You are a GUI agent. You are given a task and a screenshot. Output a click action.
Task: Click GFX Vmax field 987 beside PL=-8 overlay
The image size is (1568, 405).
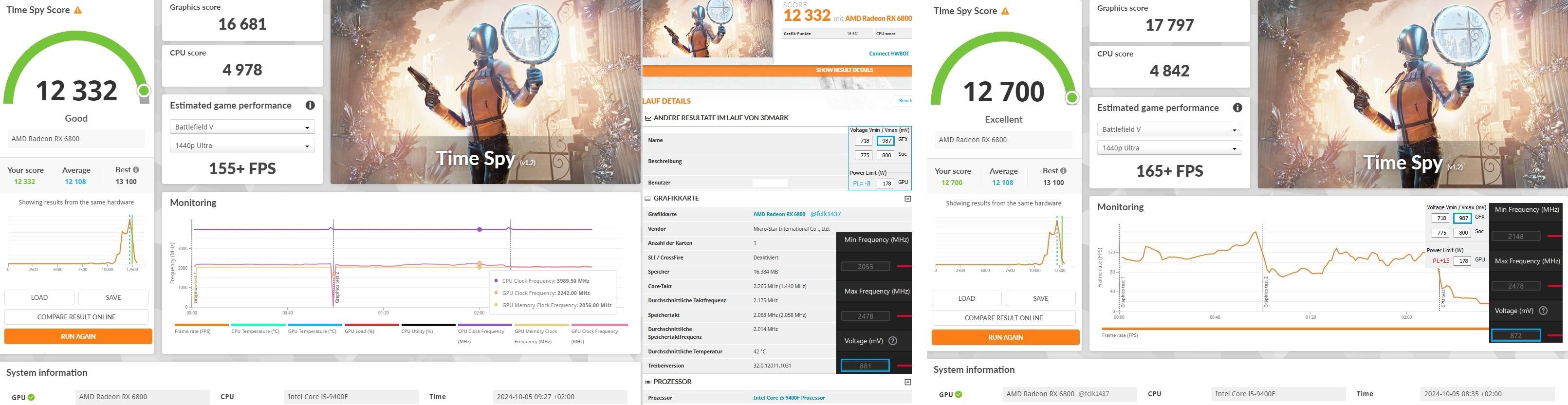coord(885,141)
